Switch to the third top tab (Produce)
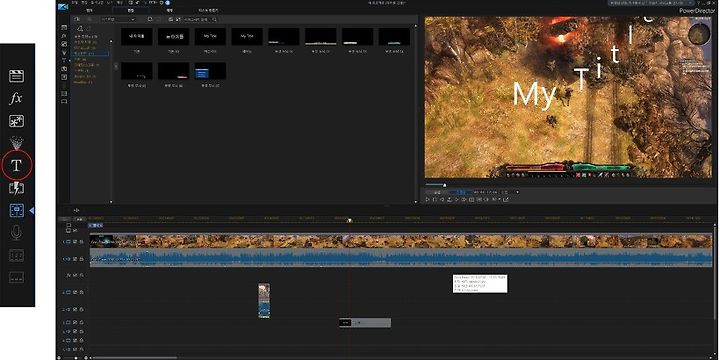The width and height of the screenshot is (720, 360). (x=169, y=10)
